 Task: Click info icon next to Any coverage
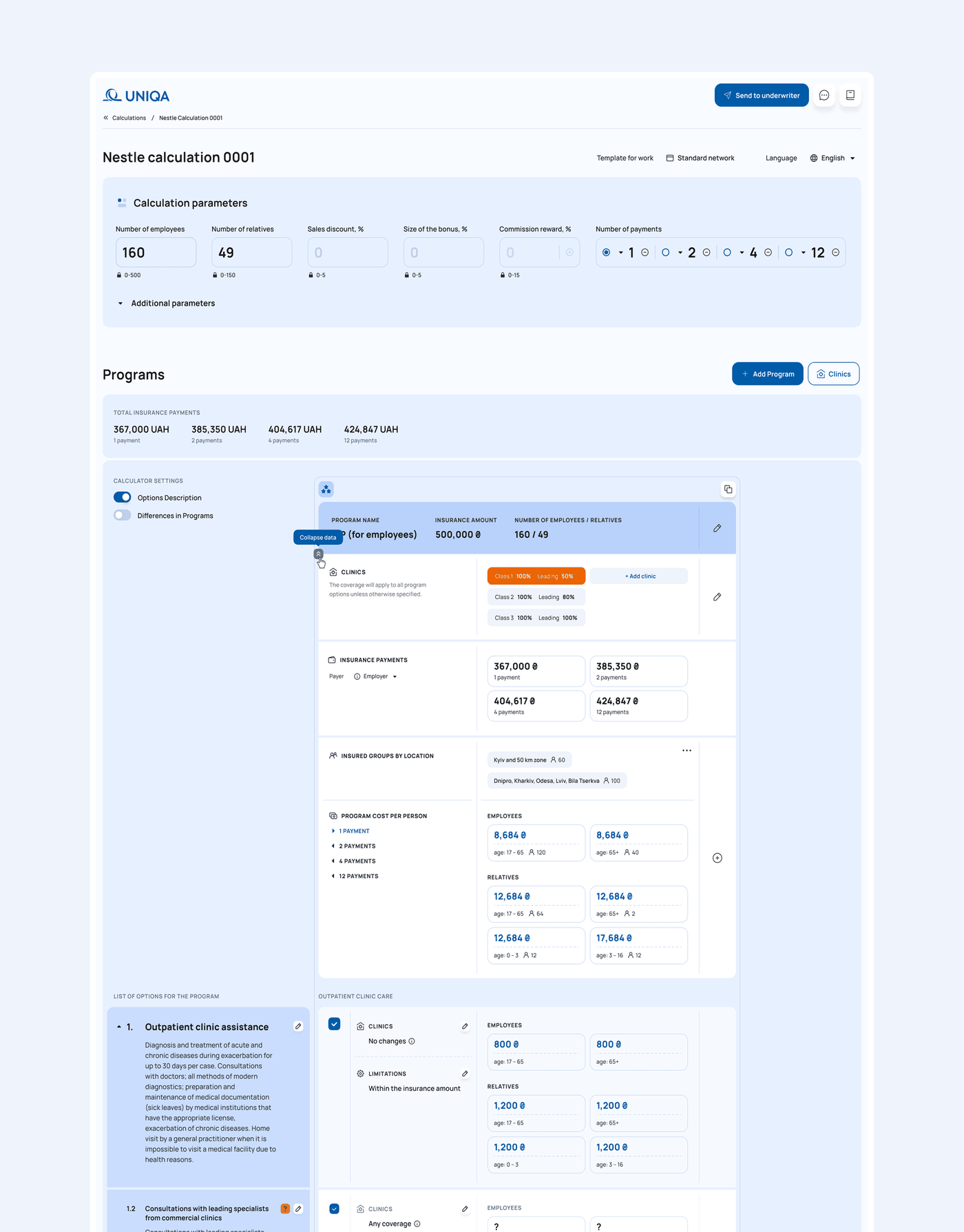click(417, 1224)
